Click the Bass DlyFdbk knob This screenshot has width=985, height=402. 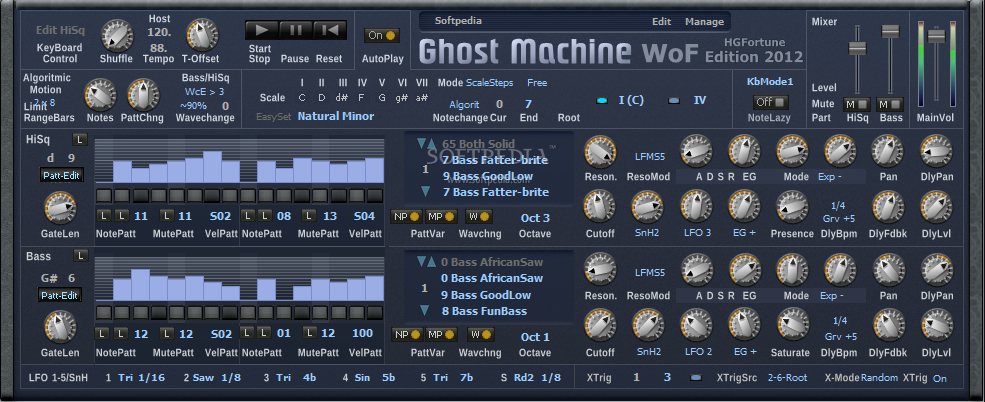click(x=888, y=325)
